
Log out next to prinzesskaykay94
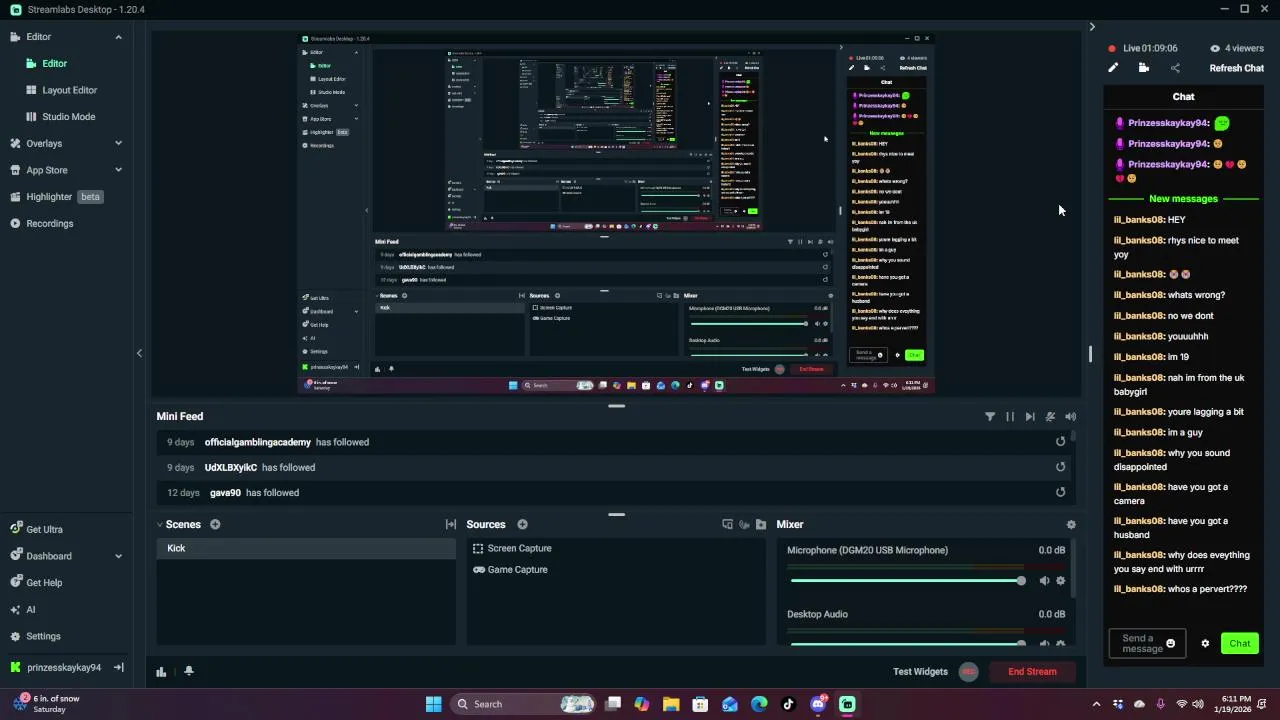point(118,667)
